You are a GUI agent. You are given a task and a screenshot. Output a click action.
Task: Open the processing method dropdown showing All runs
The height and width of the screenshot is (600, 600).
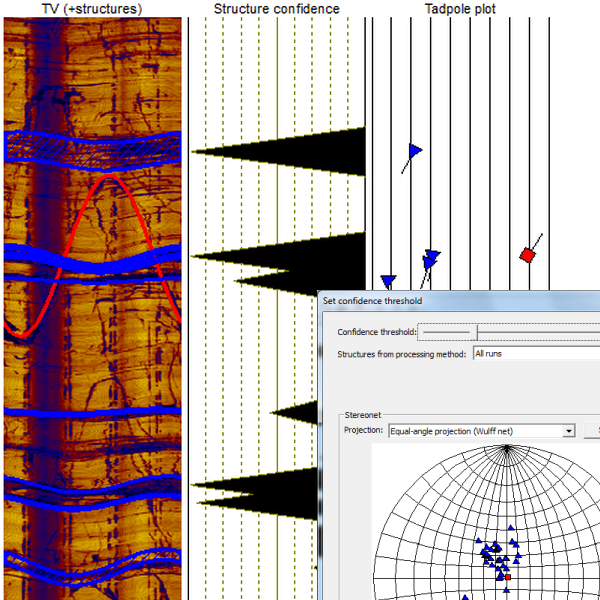click(536, 354)
